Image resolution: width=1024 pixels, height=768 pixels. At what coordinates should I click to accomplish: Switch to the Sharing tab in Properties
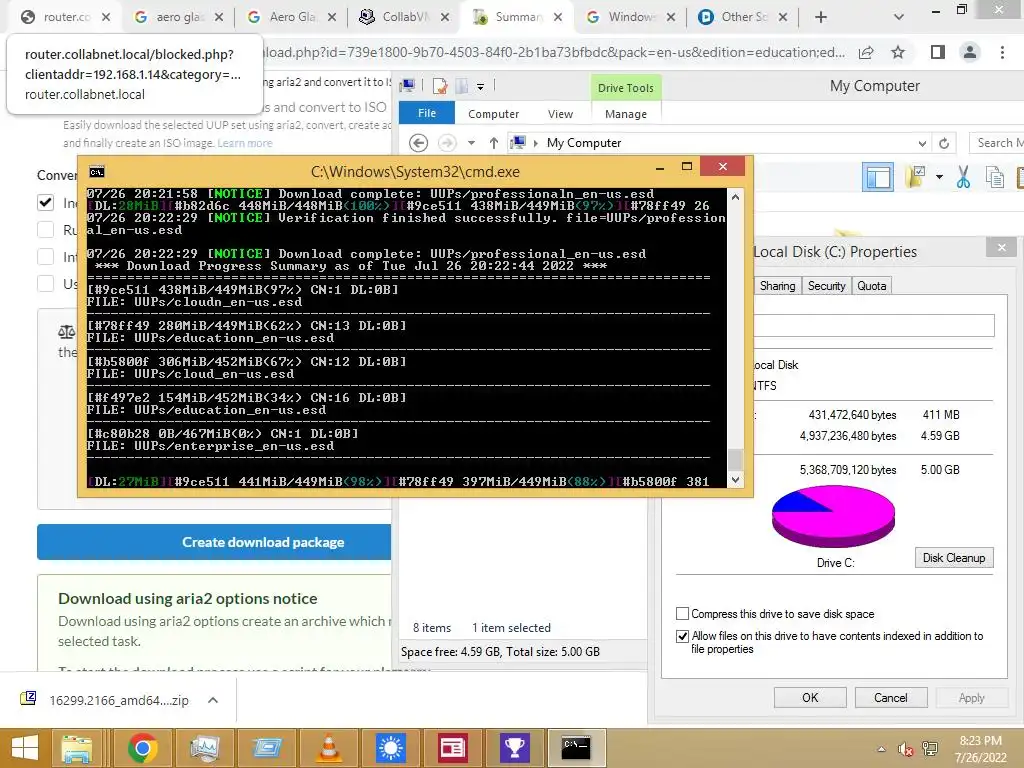click(777, 286)
